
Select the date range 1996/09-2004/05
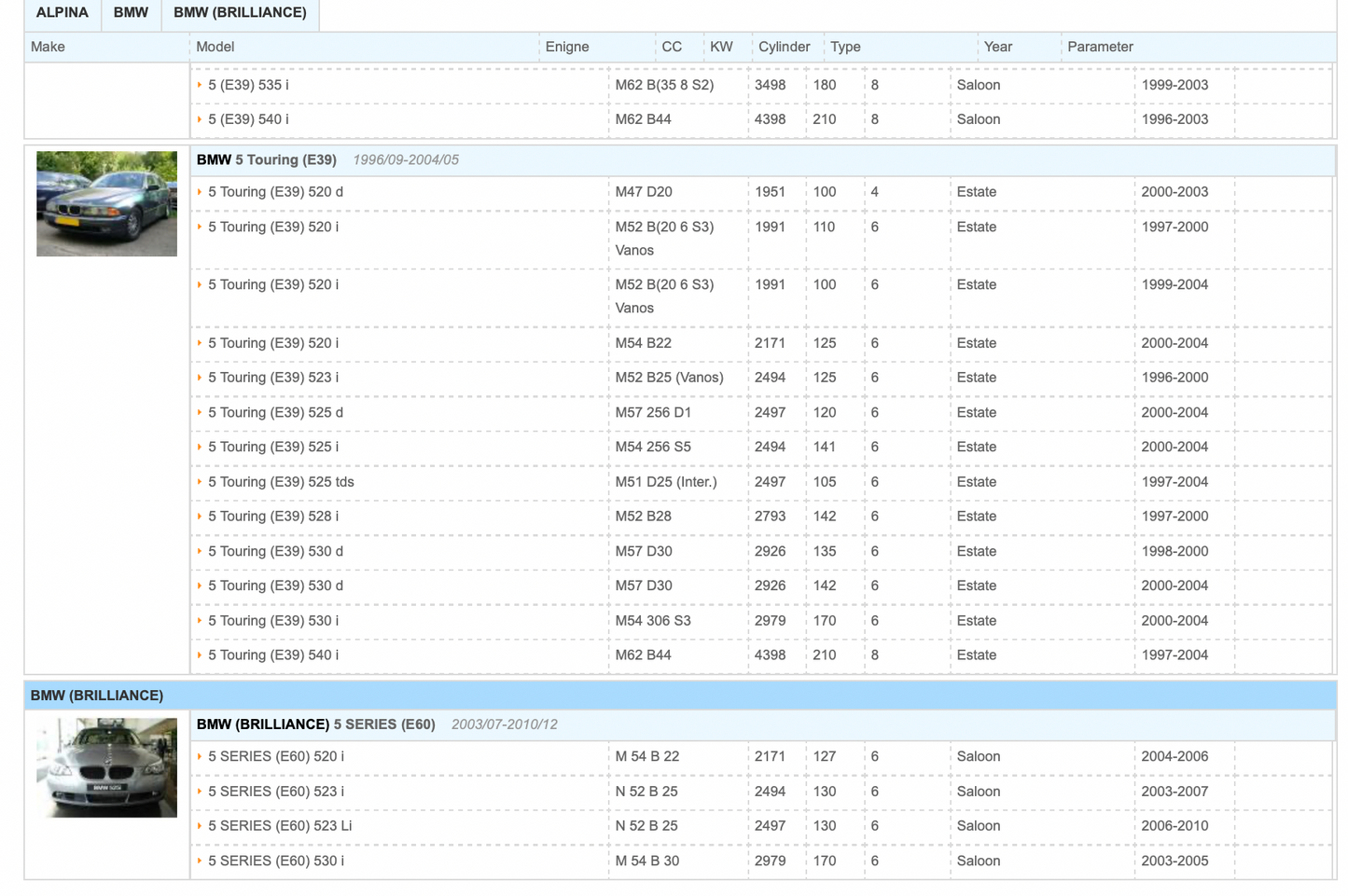[406, 160]
